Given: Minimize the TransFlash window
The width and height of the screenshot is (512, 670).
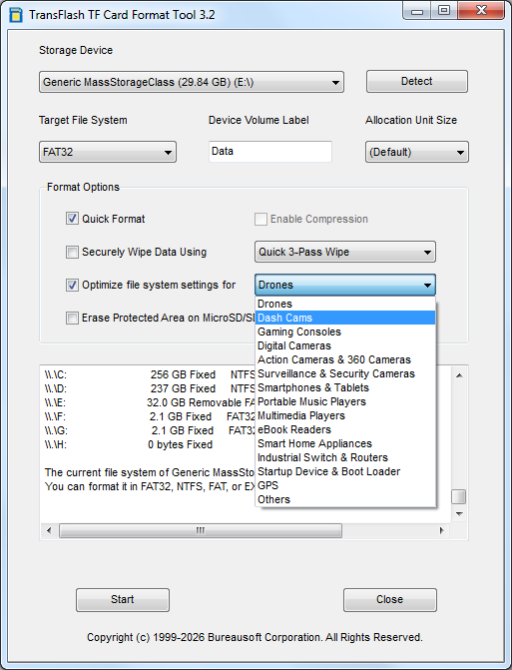Looking at the screenshot, I should (417, 11).
